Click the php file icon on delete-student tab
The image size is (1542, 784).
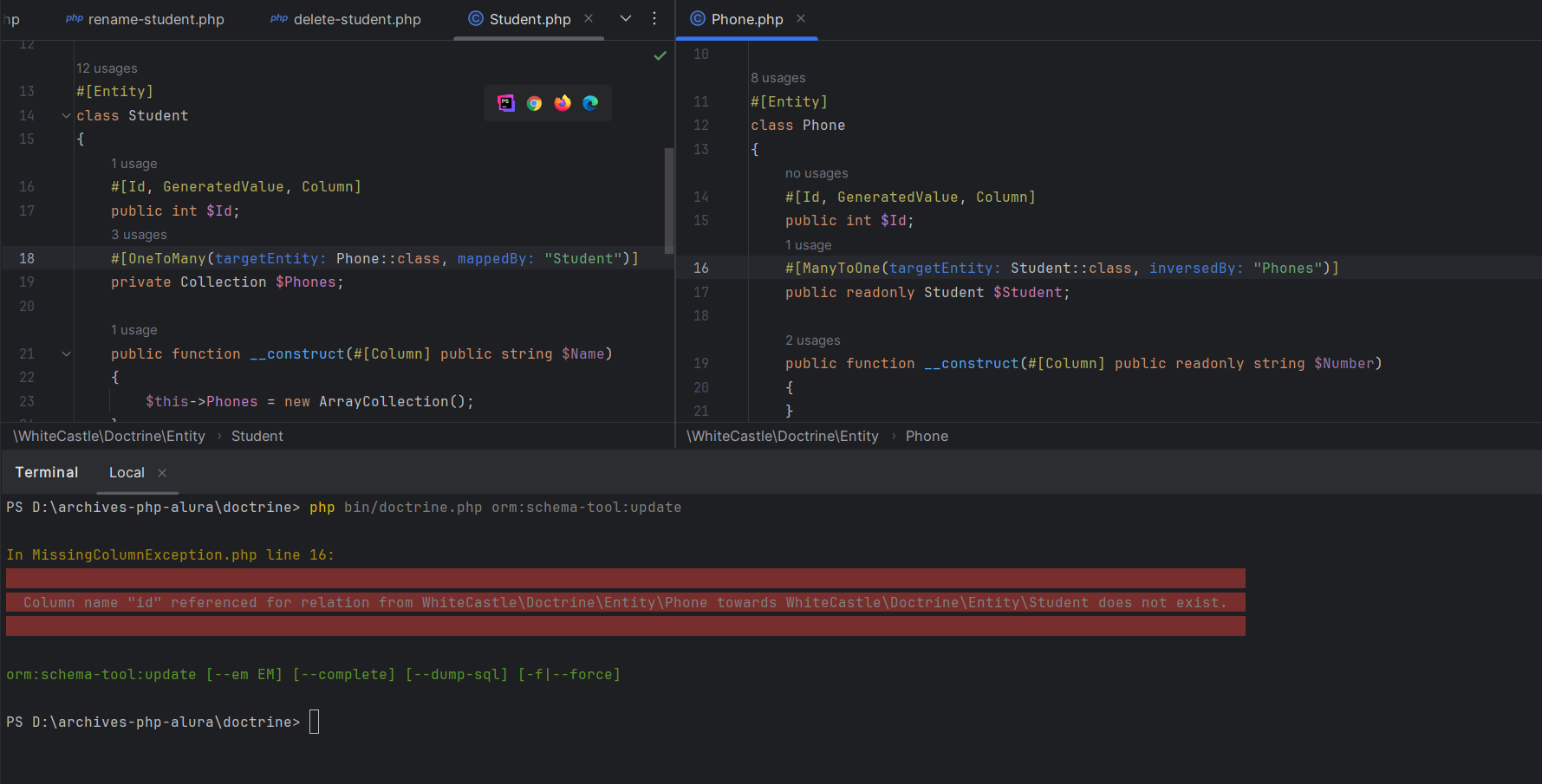279,18
